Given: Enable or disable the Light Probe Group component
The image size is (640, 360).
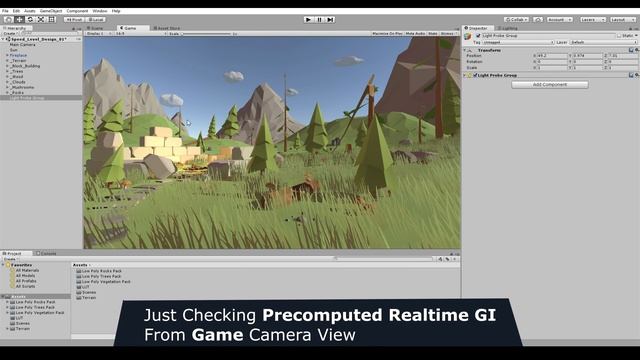Looking at the screenshot, I should click(x=475, y=75).
